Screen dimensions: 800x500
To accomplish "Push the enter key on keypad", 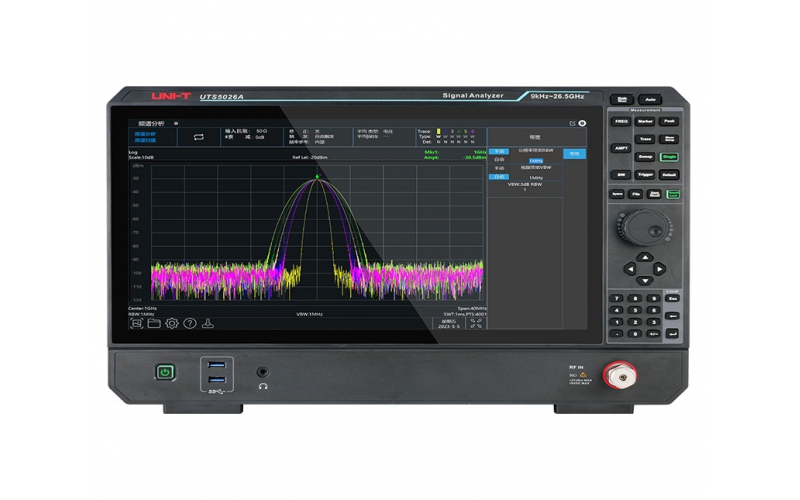I will pos(672,334).
